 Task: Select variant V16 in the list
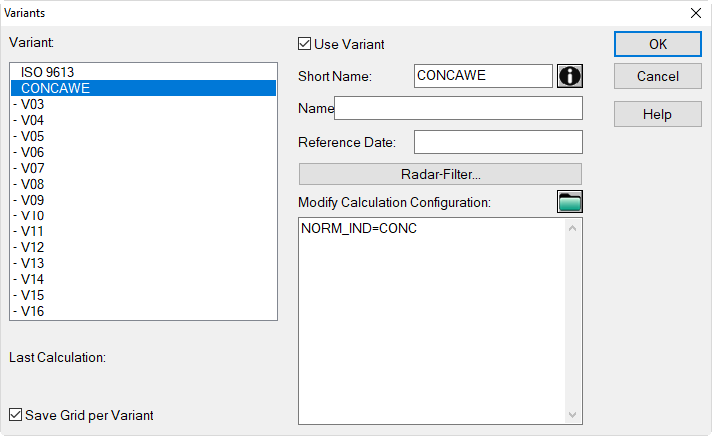(x=143, y=311)
